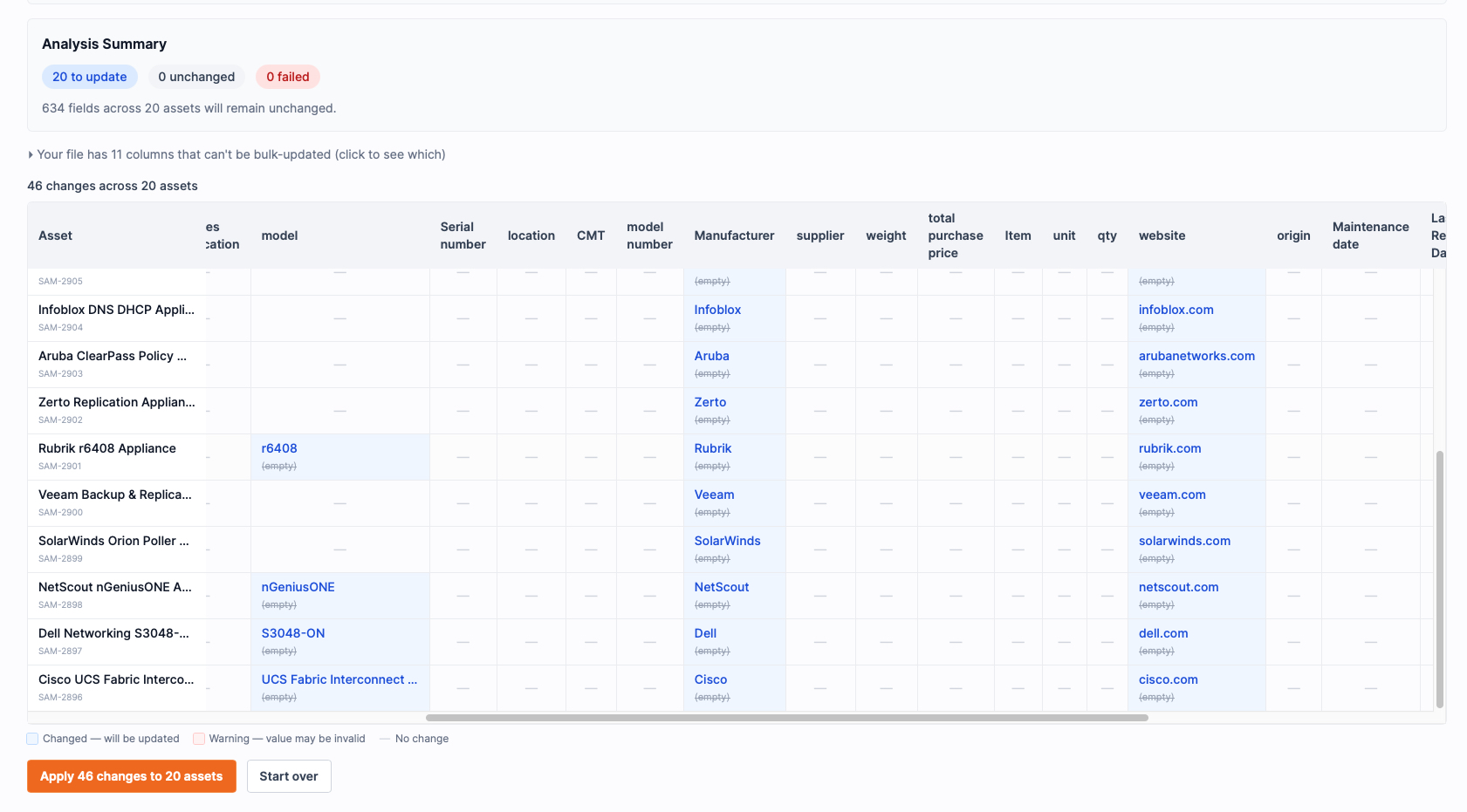Viewport: 1467px width, 812px height.
Task: Click Apply 46 changes to 20 assets
Action: point(131,776)
